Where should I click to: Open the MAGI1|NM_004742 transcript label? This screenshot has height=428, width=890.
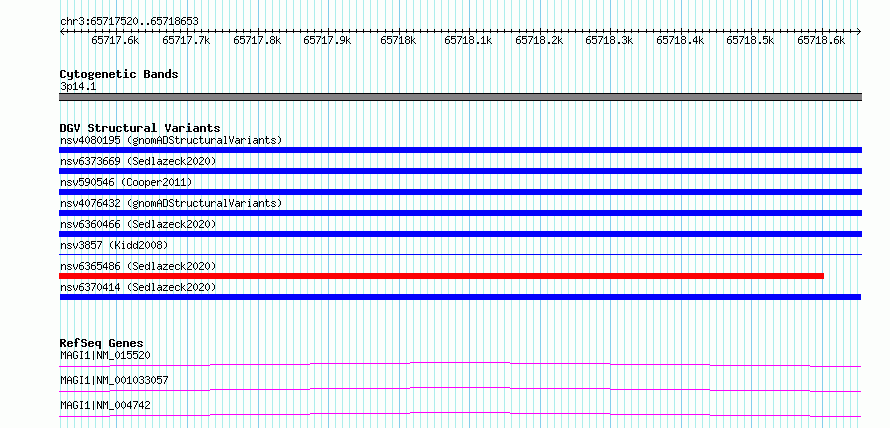pos(106,405)
